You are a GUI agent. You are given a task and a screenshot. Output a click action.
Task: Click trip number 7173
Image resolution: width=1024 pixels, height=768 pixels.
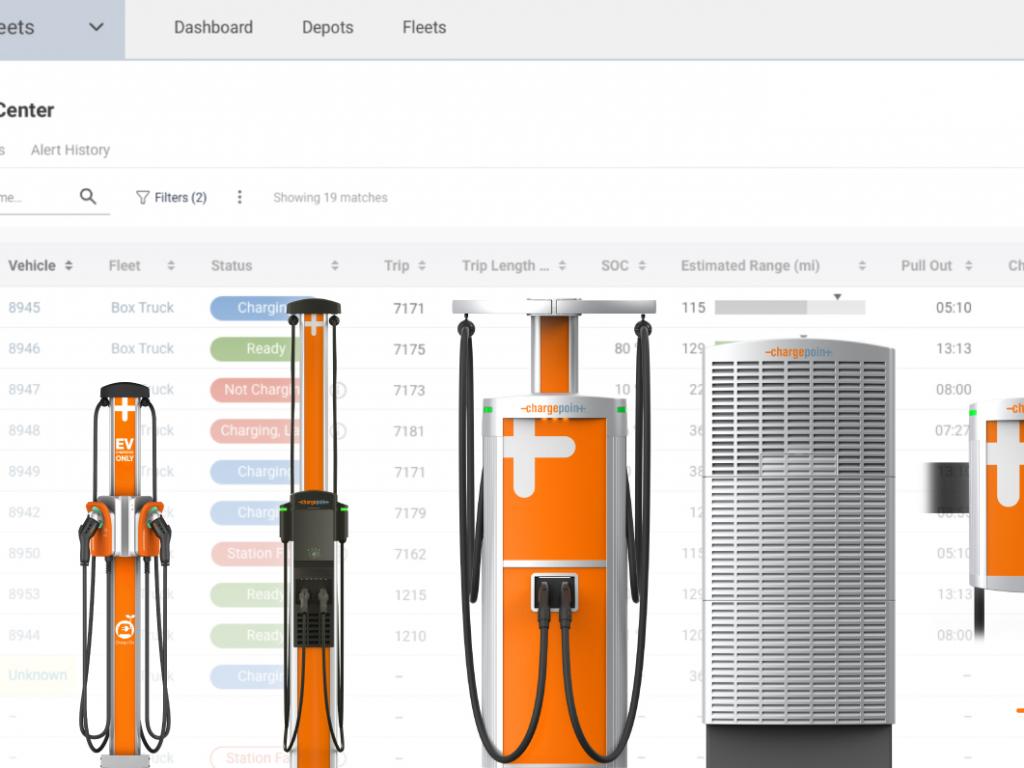409,391
